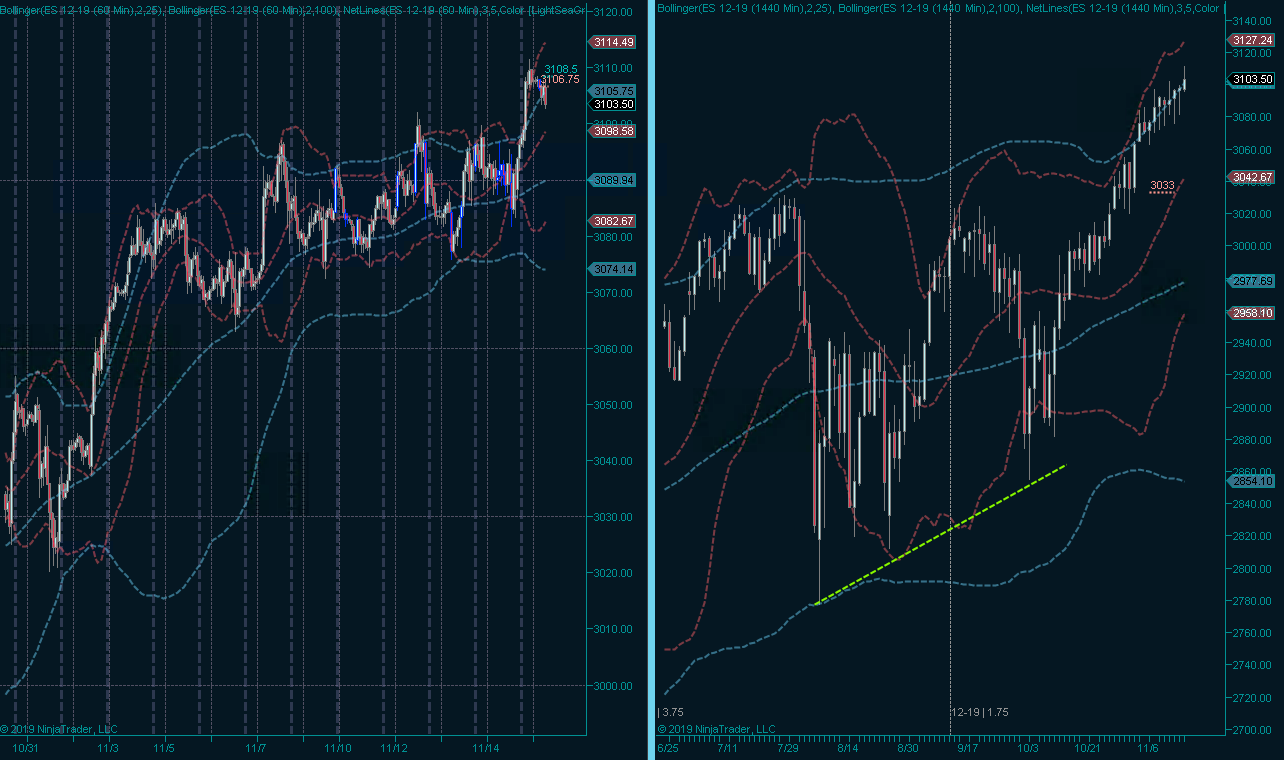
Task: Click the 8/30 date label
Action: pyautogui.click(x=908, y=748)
